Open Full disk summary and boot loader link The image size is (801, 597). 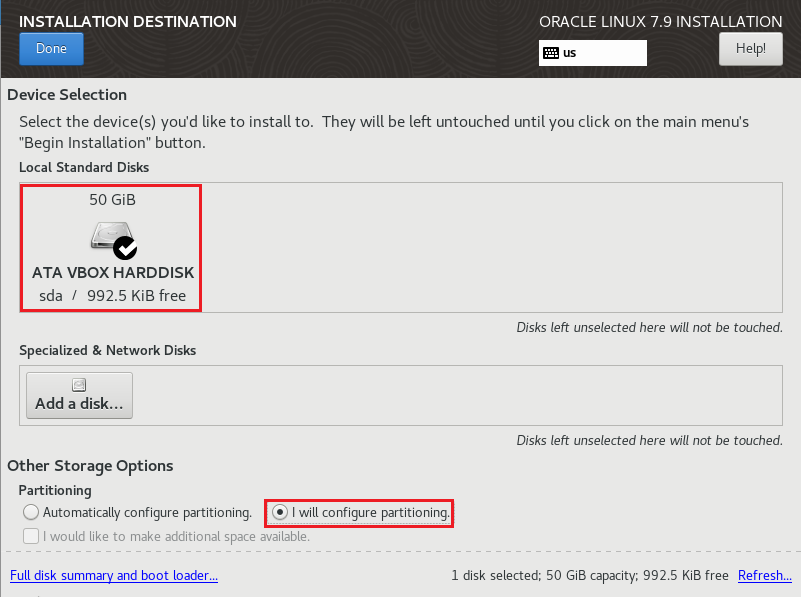pos(114,576)
